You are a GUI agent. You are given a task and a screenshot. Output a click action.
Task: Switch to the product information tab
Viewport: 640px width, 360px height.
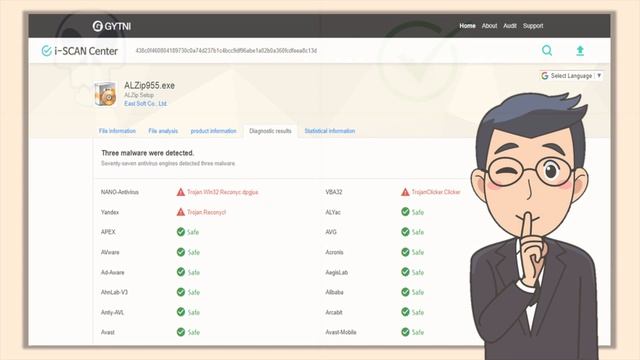[213, 131]
